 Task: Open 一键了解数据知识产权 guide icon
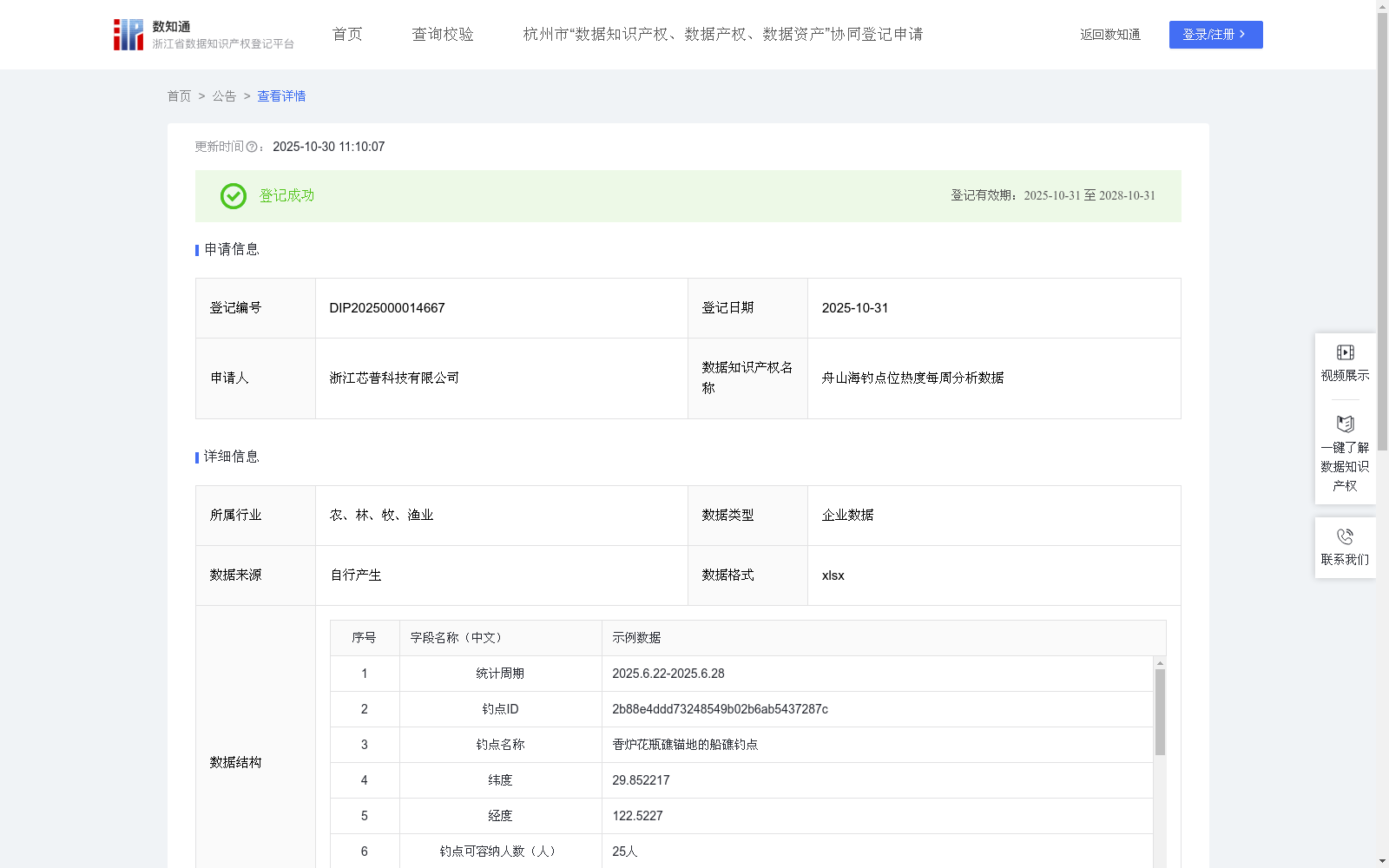pos(1345,424)
